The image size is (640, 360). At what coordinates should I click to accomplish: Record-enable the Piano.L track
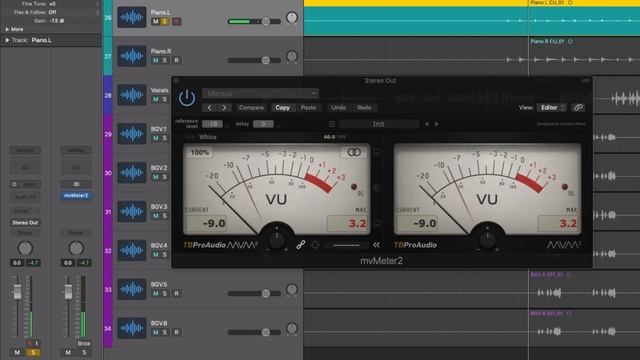[x=176, y=22]
